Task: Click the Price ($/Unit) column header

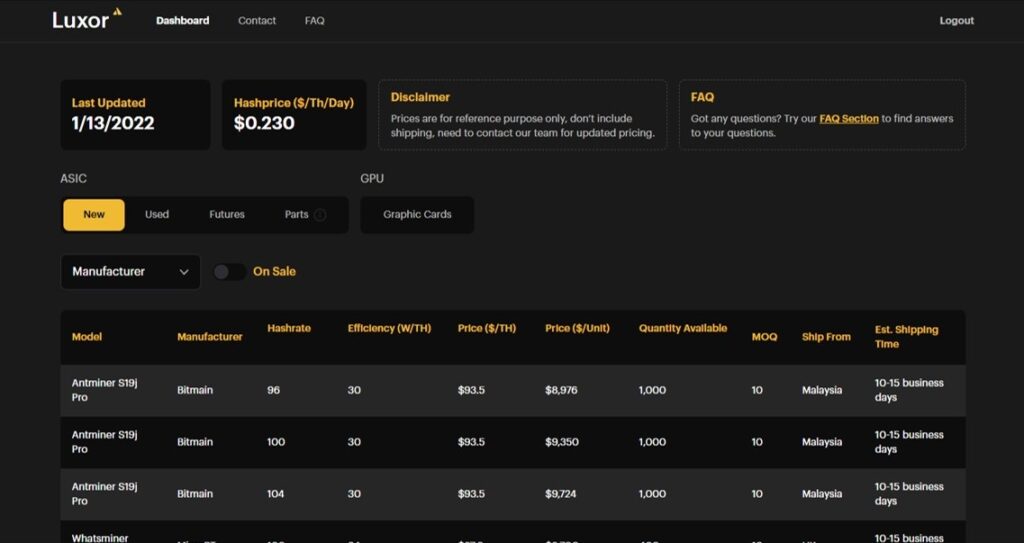Action: (577, 329)
